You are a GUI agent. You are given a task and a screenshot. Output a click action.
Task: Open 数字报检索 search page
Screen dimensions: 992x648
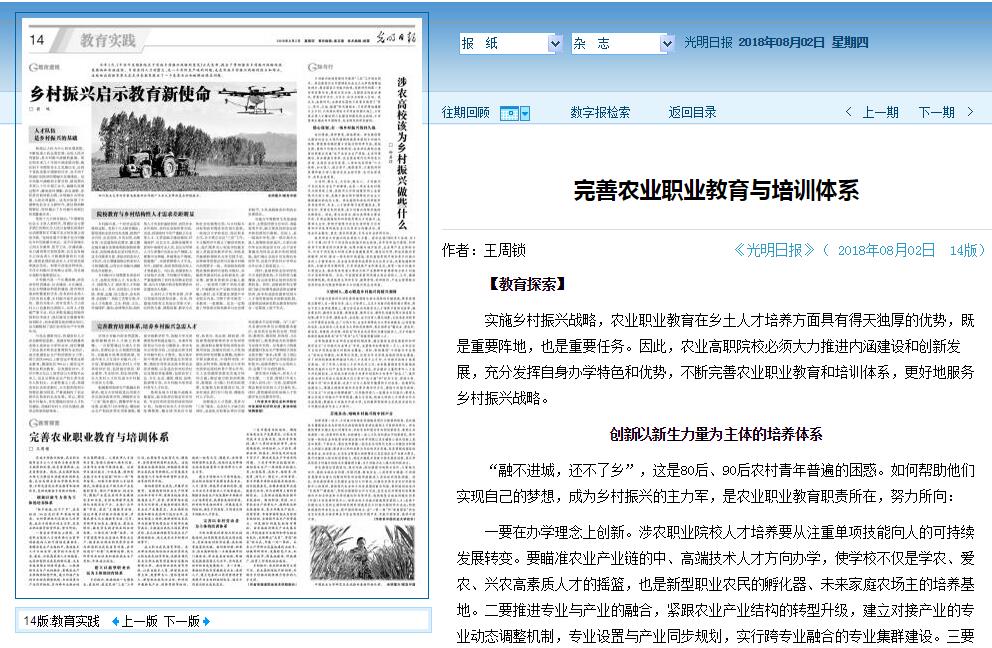click(600, 113)
